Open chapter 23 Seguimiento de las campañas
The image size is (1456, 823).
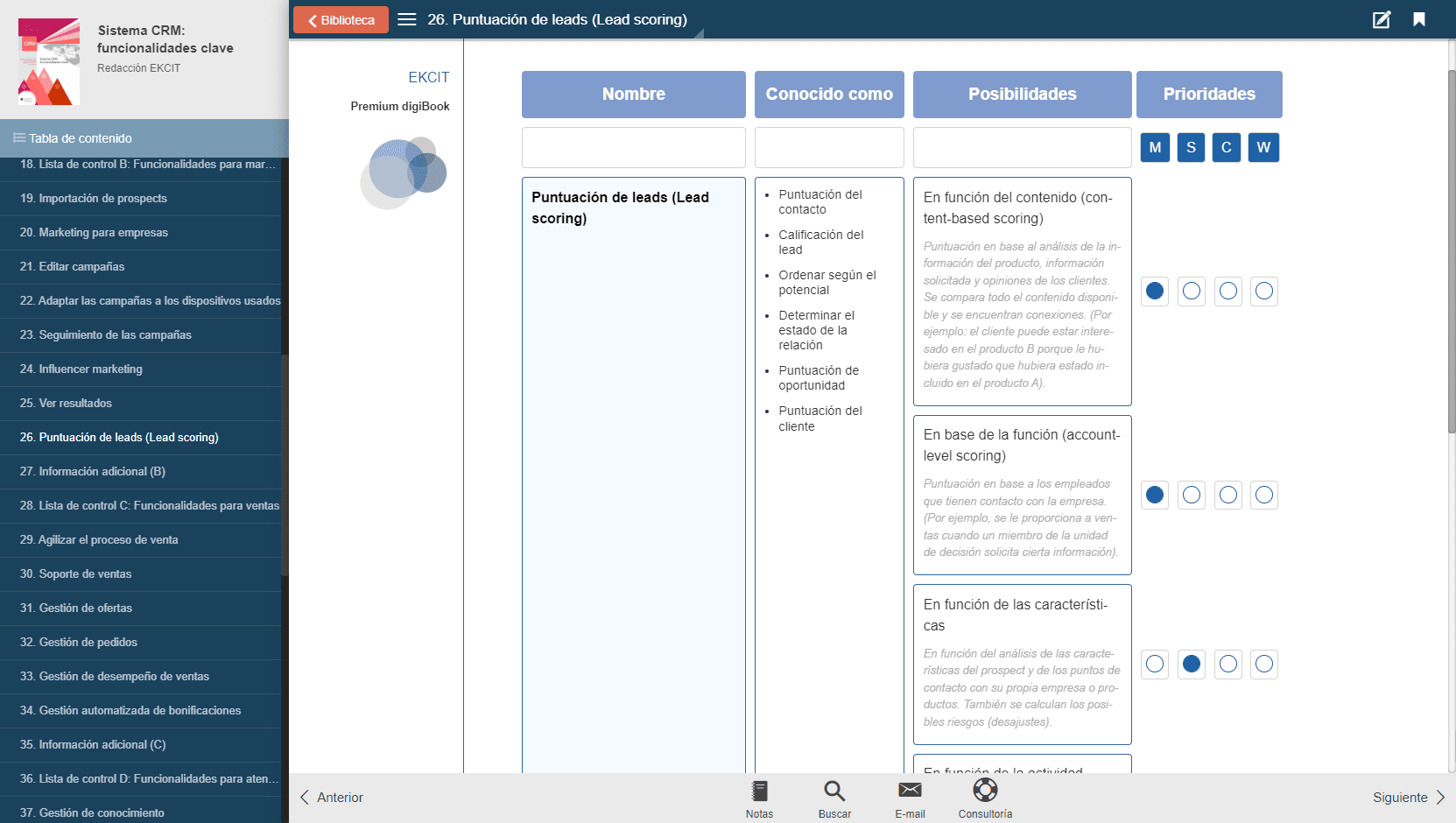click(140, 335)
